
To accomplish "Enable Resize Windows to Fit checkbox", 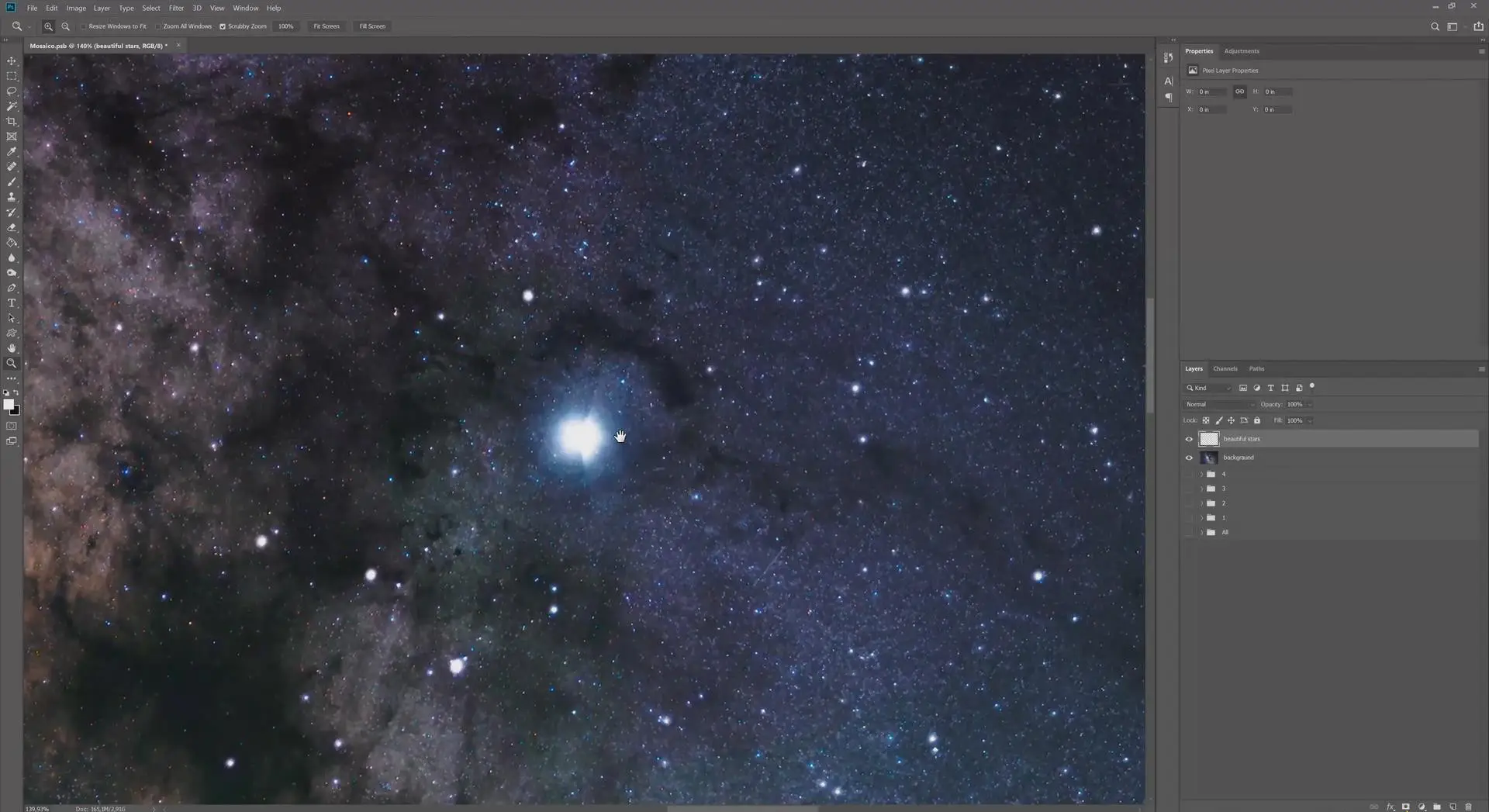I will click(84, 26).
